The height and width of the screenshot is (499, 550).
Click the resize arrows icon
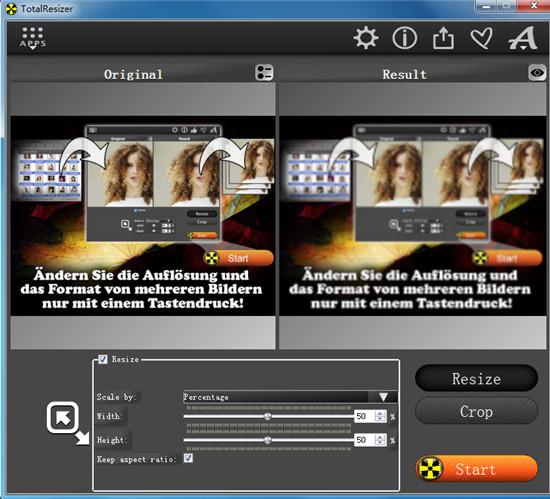tap(68, 423)
